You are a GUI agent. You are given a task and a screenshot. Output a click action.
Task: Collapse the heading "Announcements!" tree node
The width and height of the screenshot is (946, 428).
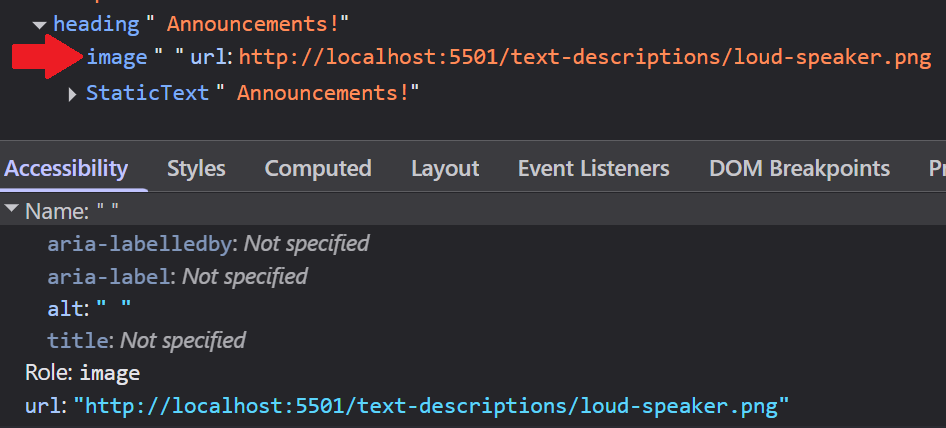(40, 25)
